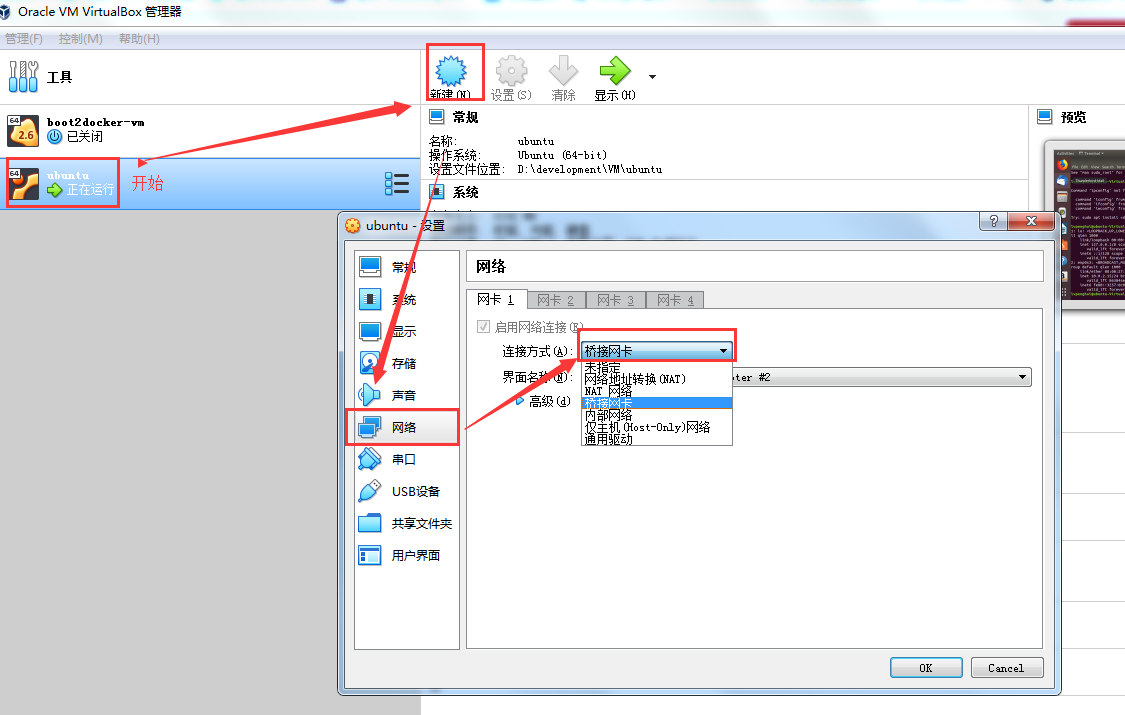Choose 通用驱动 in the attachment list
Viewport: 1125px width, 715px height.
(x=656, y=439)
